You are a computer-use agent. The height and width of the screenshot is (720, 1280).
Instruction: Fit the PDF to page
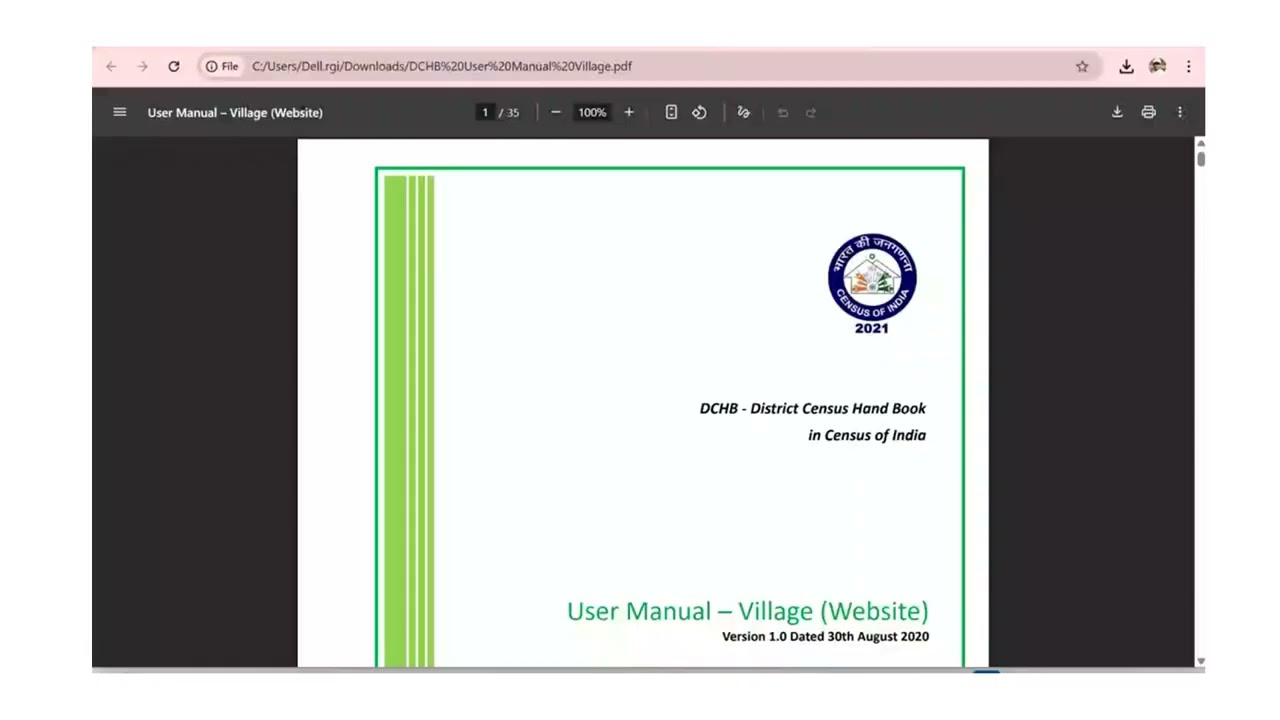coord(671,112)
